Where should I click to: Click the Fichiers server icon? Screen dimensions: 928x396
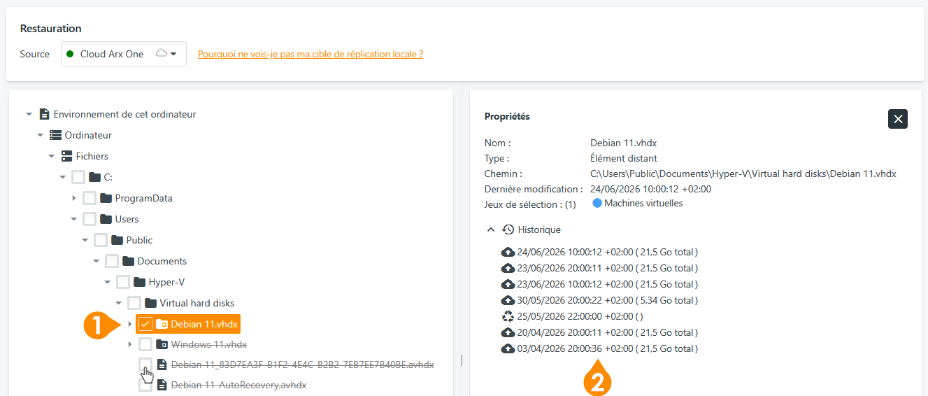pos(66,156)
